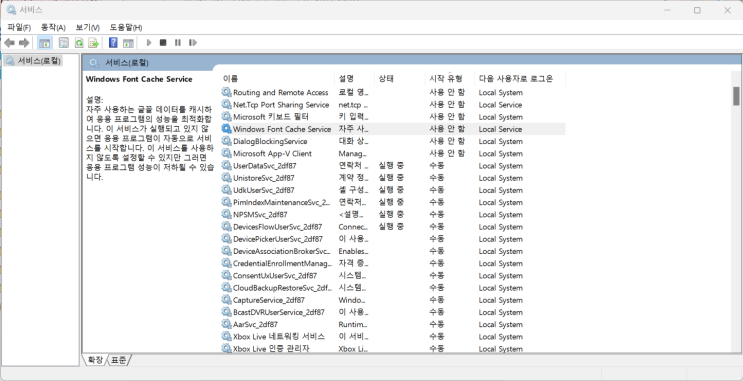
Task: Click the Local Service cell of Net.Tcp Port Sharing Service
Action: (x=500, y=105)
